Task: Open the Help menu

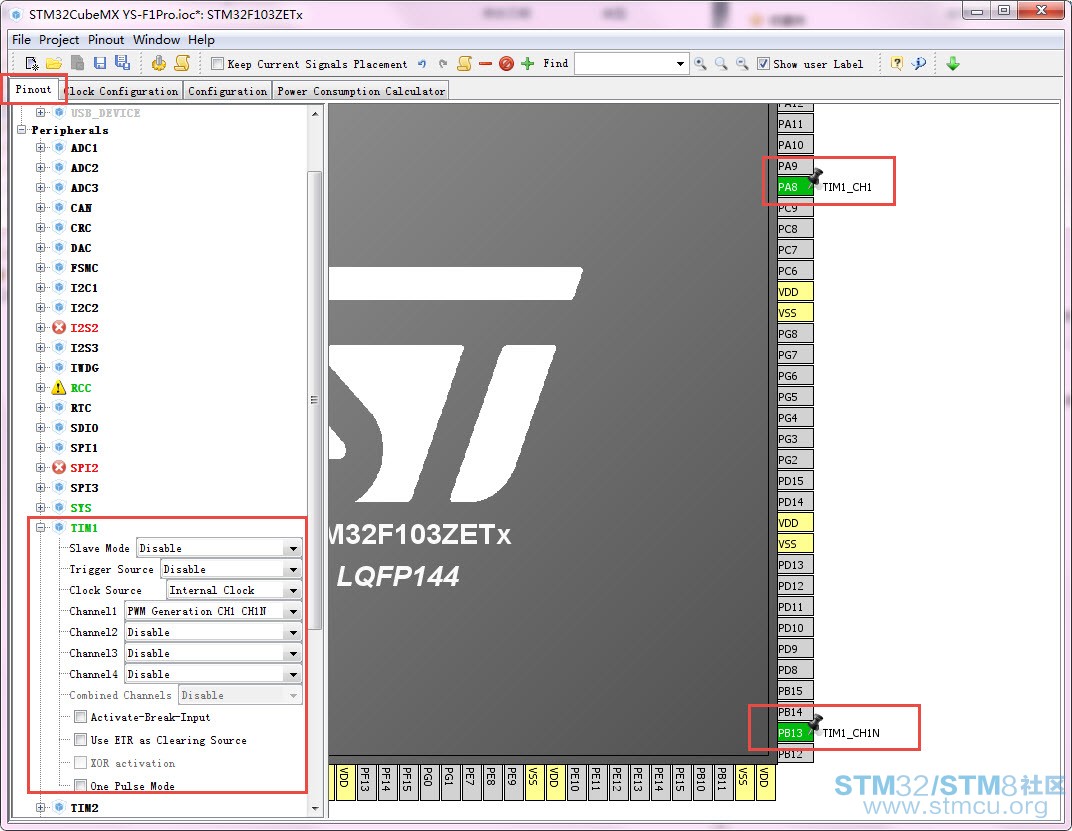Action: point(201,40)
